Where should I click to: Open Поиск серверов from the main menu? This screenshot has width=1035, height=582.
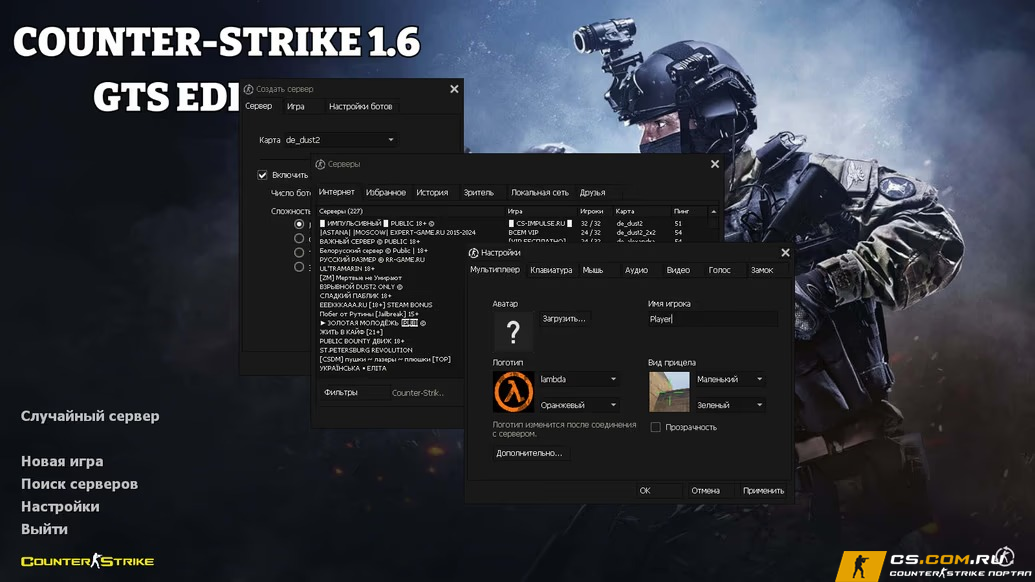click(x=79, y=484)
